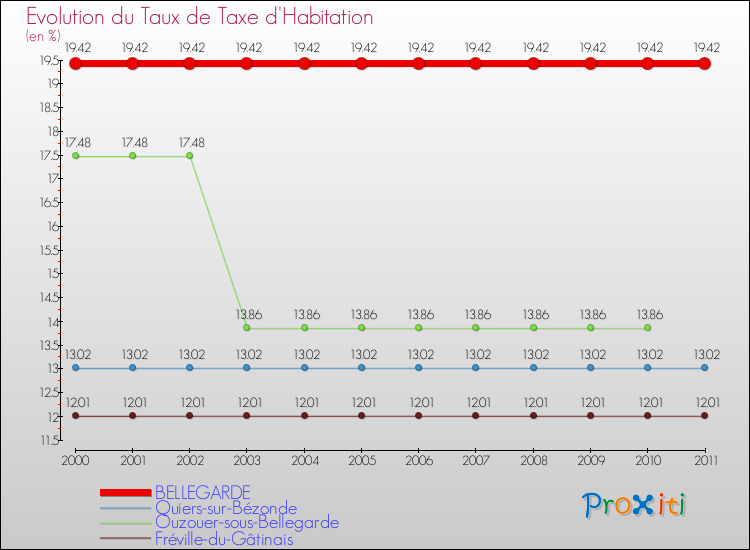Click the 2008 x-axis year label

tap(533, 460)
